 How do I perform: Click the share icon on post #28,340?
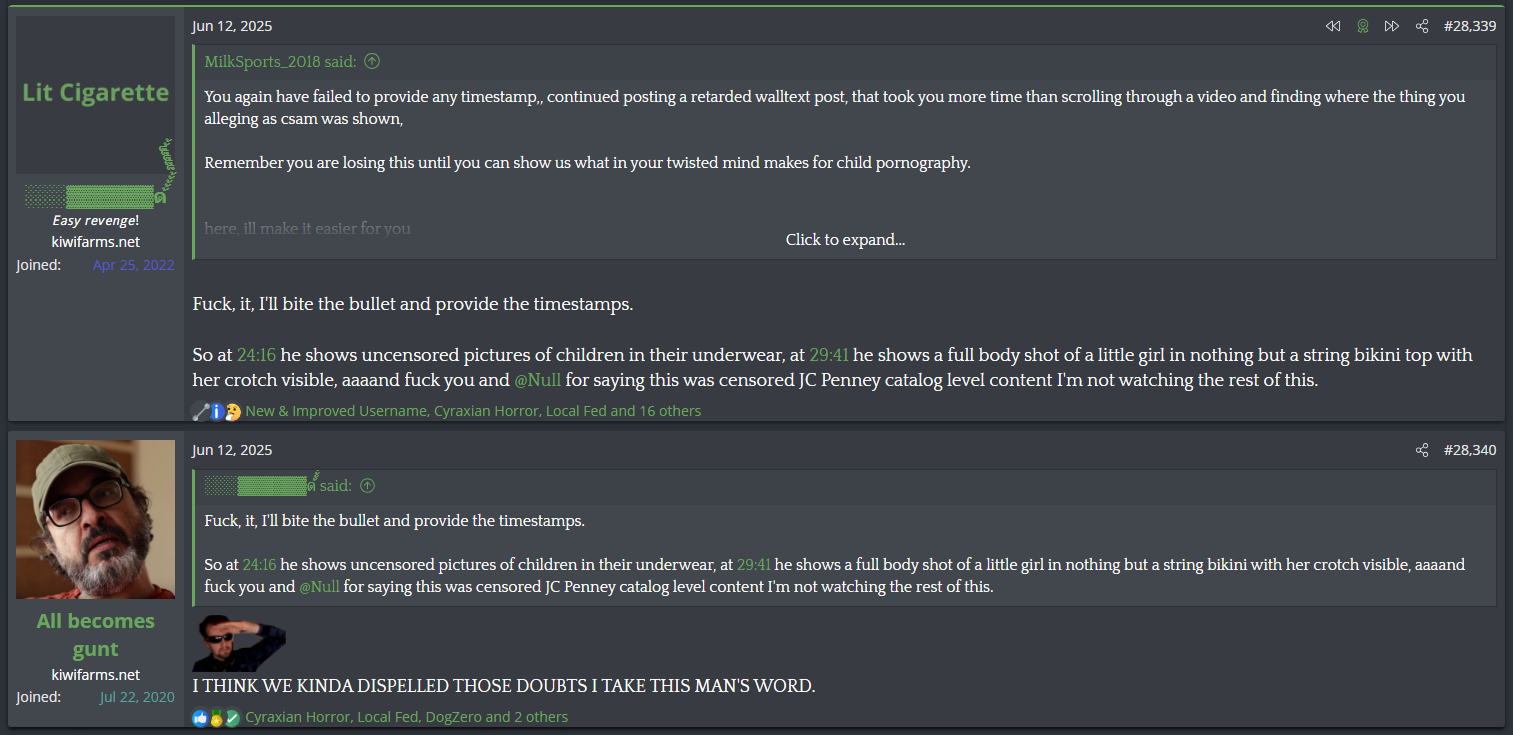(x=1421, y=450)
